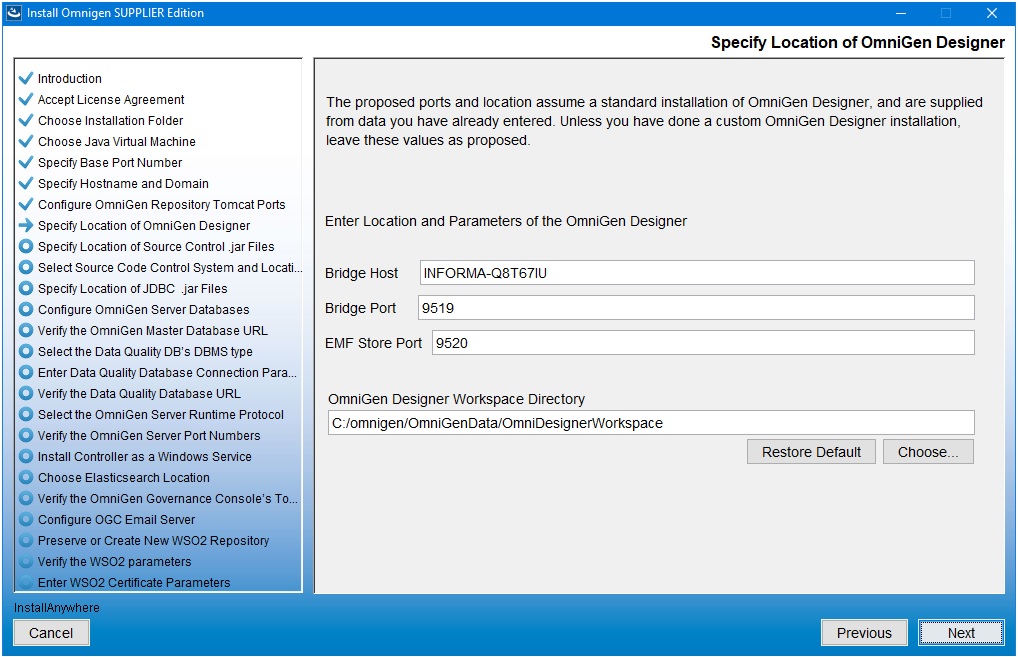Click the checkmark icon beside Introduction
1018x657 pixels.
click(26, 78)
